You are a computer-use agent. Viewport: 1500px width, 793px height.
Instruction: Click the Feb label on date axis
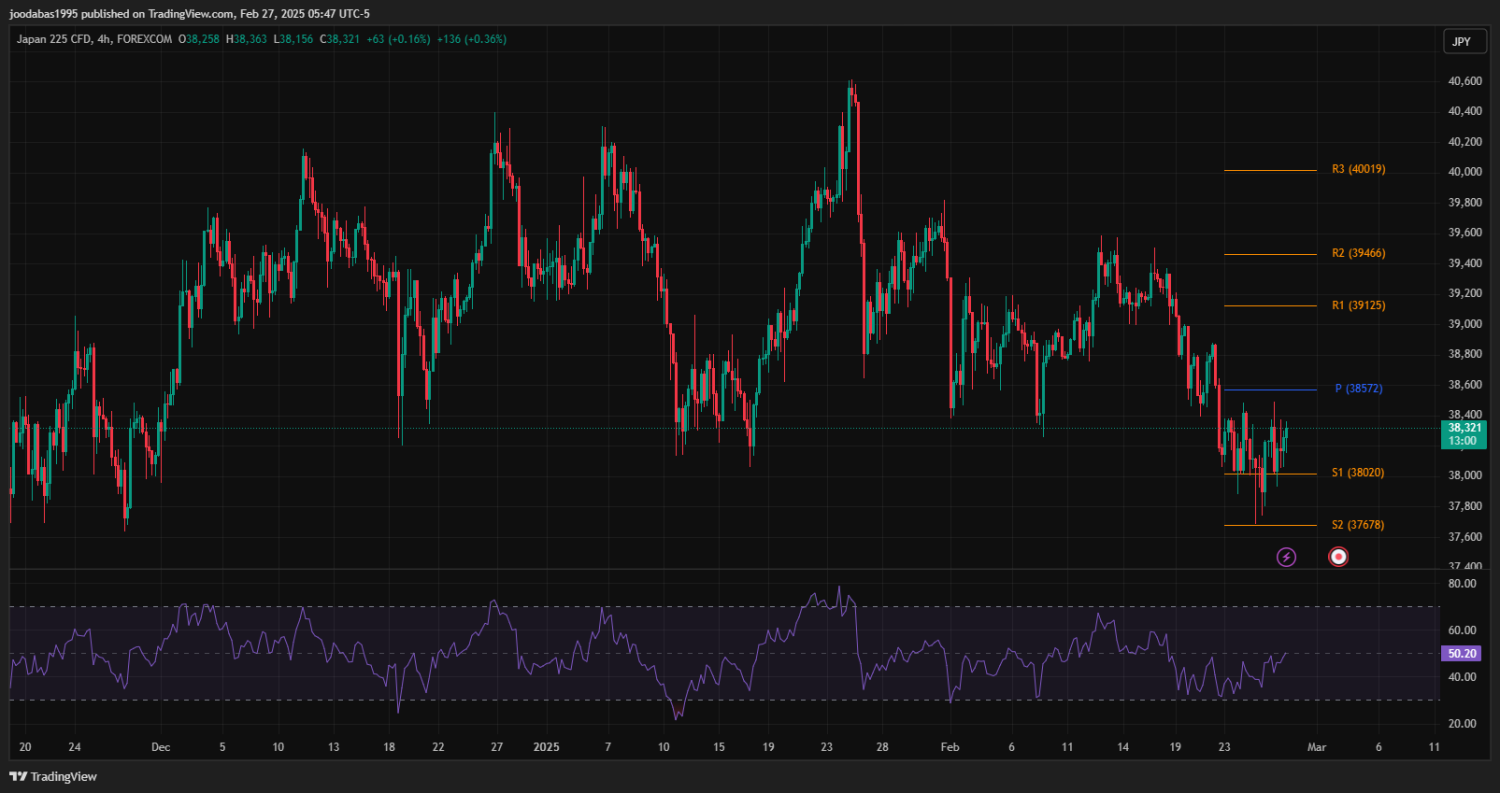click(950, 747)
